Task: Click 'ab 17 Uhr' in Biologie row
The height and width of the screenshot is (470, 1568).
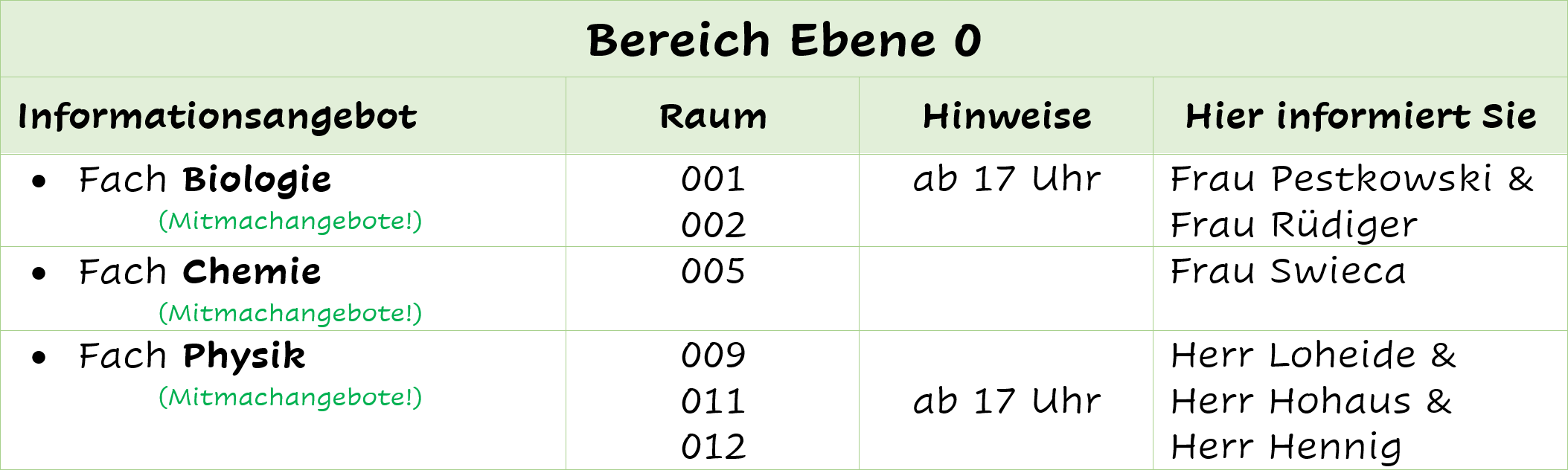Action: (x=1007, y=179)
